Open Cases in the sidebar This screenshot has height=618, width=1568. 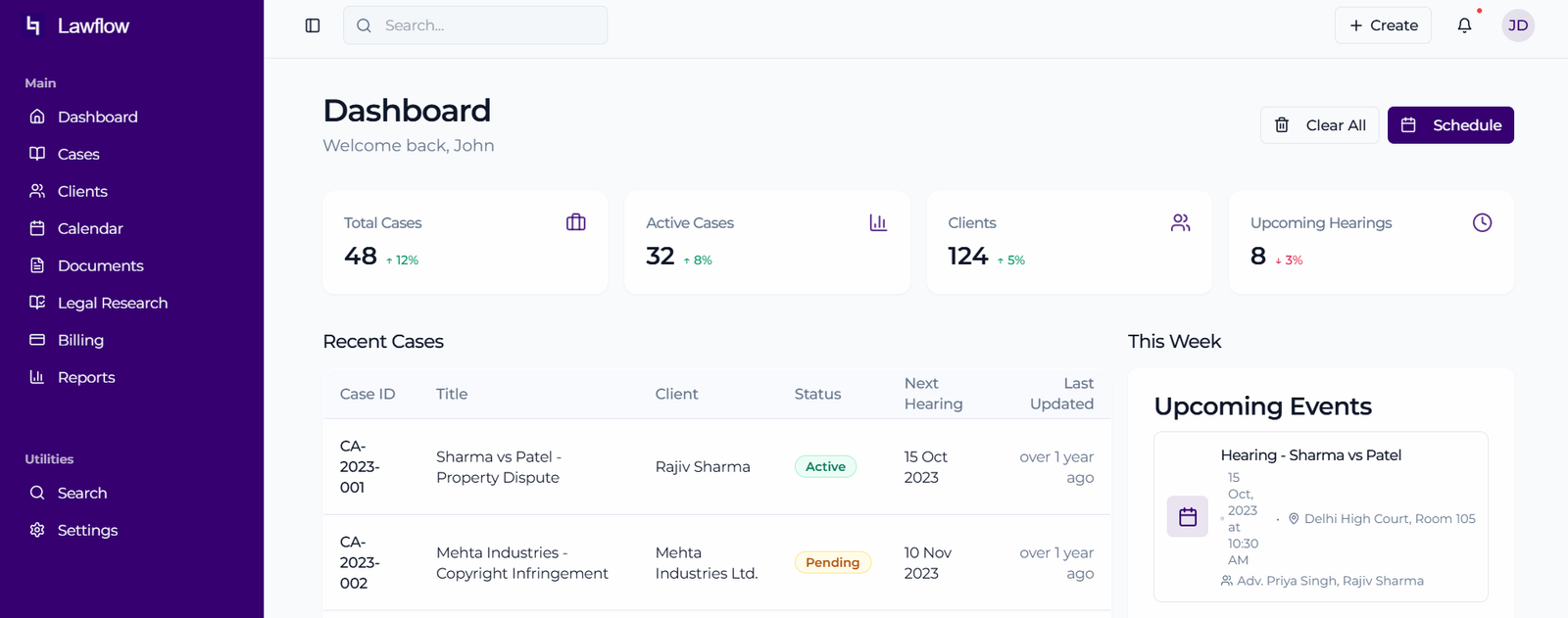click(78, 154)
